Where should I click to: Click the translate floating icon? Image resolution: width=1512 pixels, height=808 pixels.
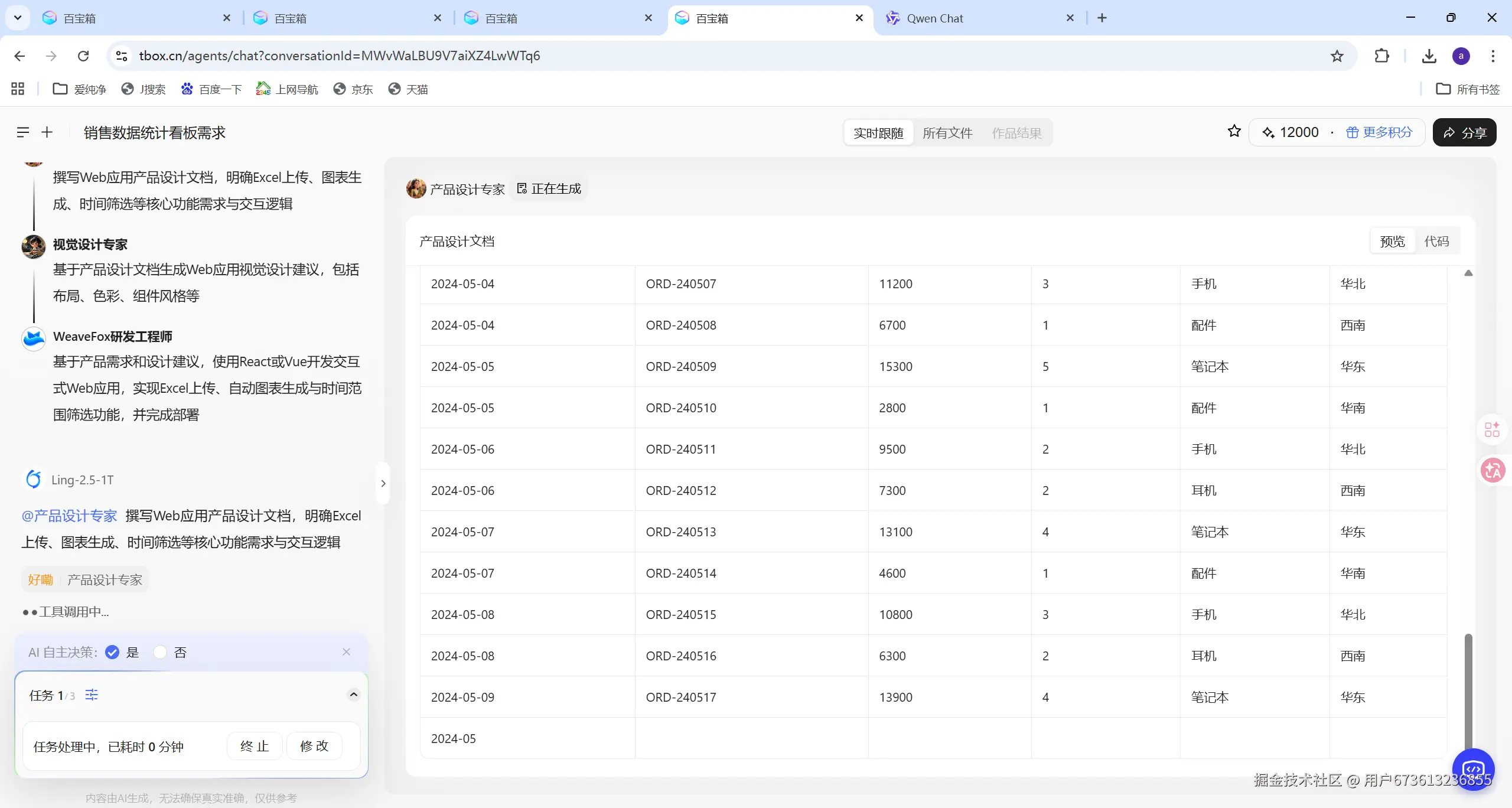tap(1493, 471)
